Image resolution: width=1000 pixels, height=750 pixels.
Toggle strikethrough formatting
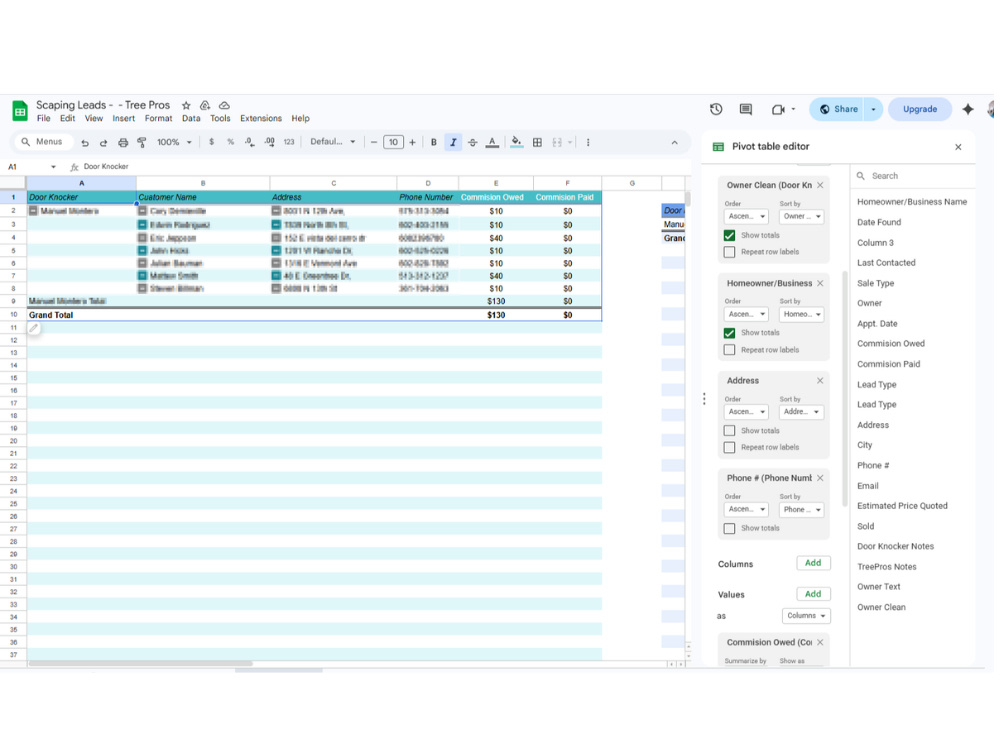pyautogui.click(x=473, y=142)
